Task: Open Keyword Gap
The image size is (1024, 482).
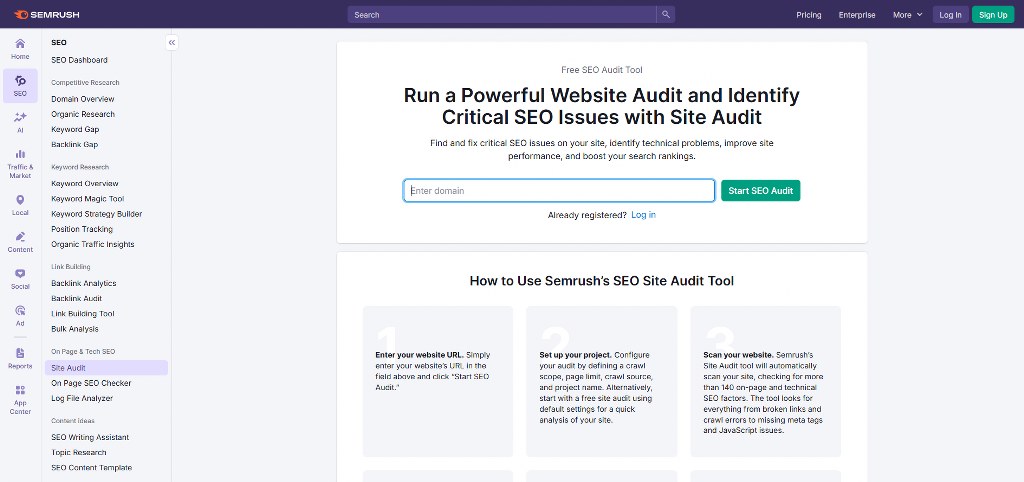Action: click(75, 129)
